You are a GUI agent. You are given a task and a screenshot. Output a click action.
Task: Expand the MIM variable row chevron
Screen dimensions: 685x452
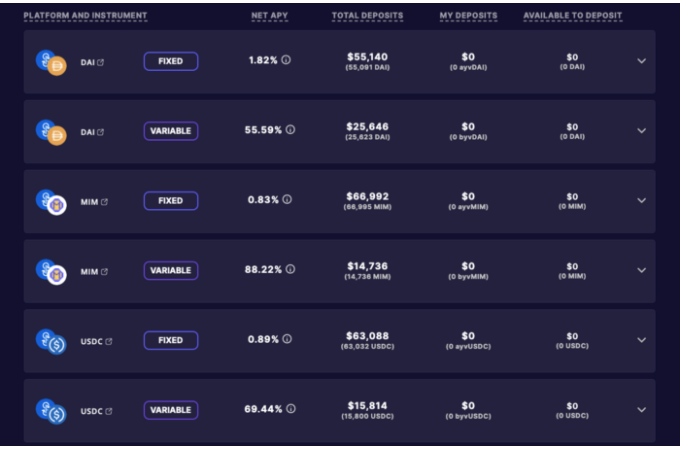(641, 270)
